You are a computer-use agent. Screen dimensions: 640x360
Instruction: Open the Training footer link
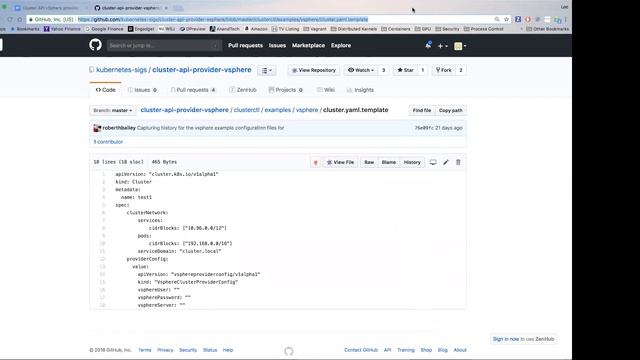406,350
